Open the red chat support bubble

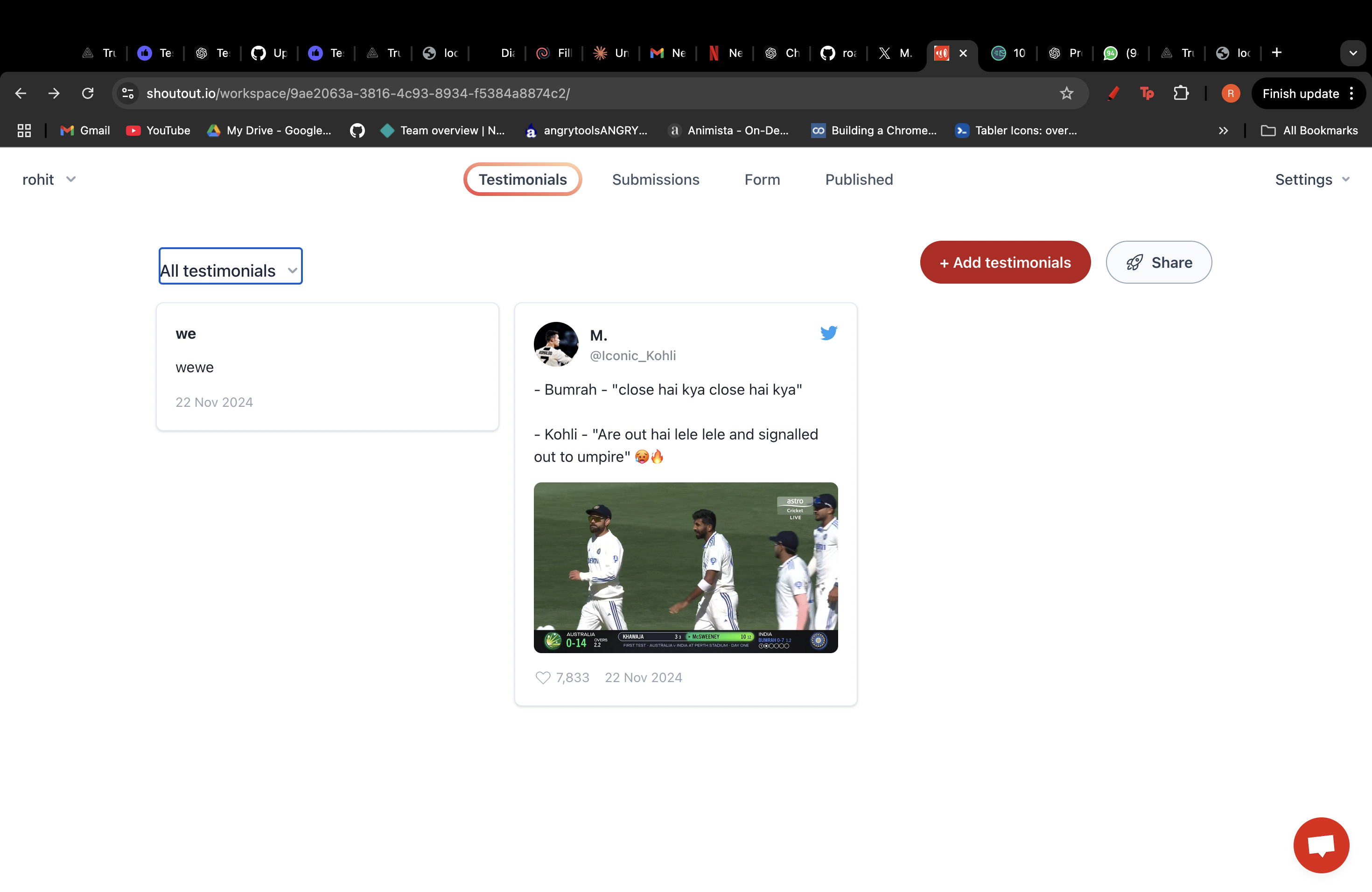point(1321,845)
